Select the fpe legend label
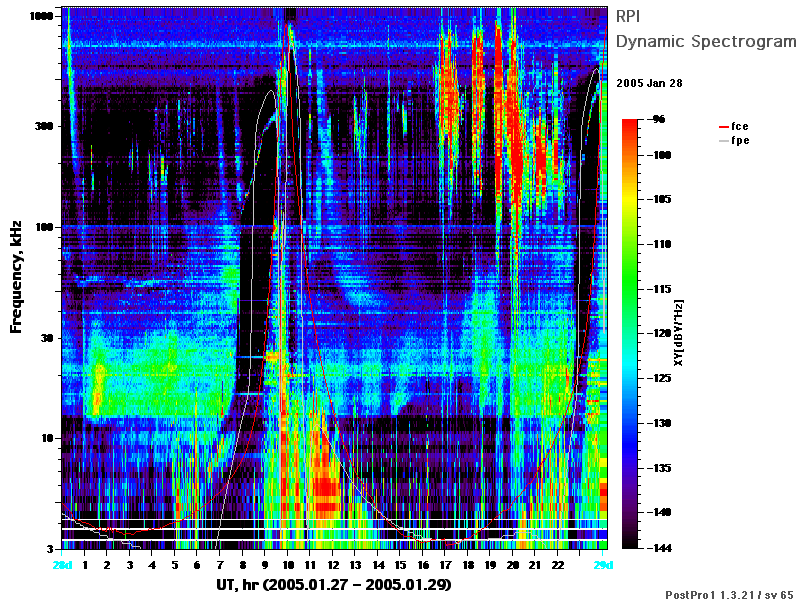The image size is (800, 600). [x=740, y=140]
